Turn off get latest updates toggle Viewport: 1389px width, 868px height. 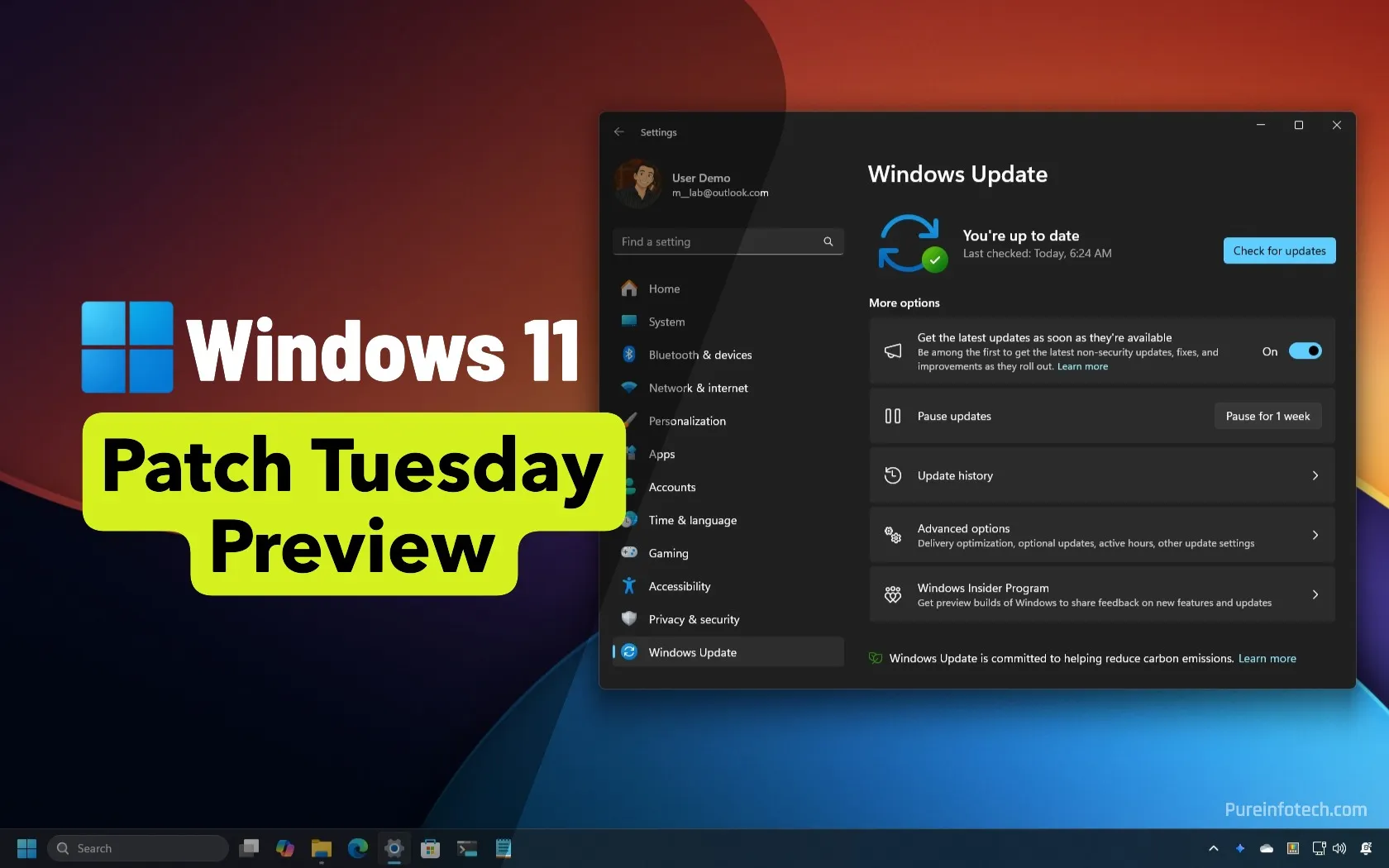pyautogui.click(x=1305, y=351)
